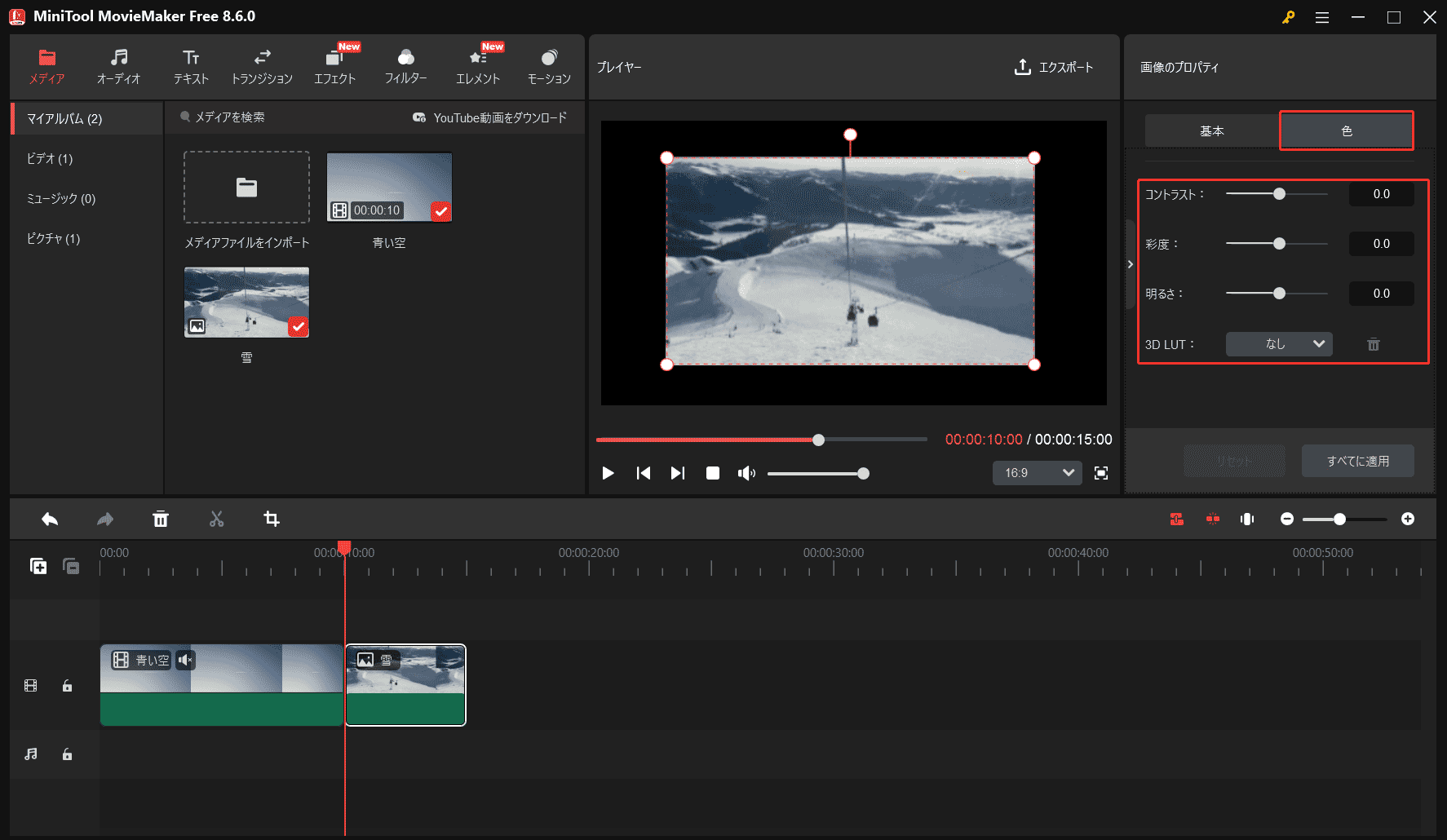Open the 16:9 aspect ratio dropdown
Viewport: 1447px width, 840px height.
[x=1037, y=473]
